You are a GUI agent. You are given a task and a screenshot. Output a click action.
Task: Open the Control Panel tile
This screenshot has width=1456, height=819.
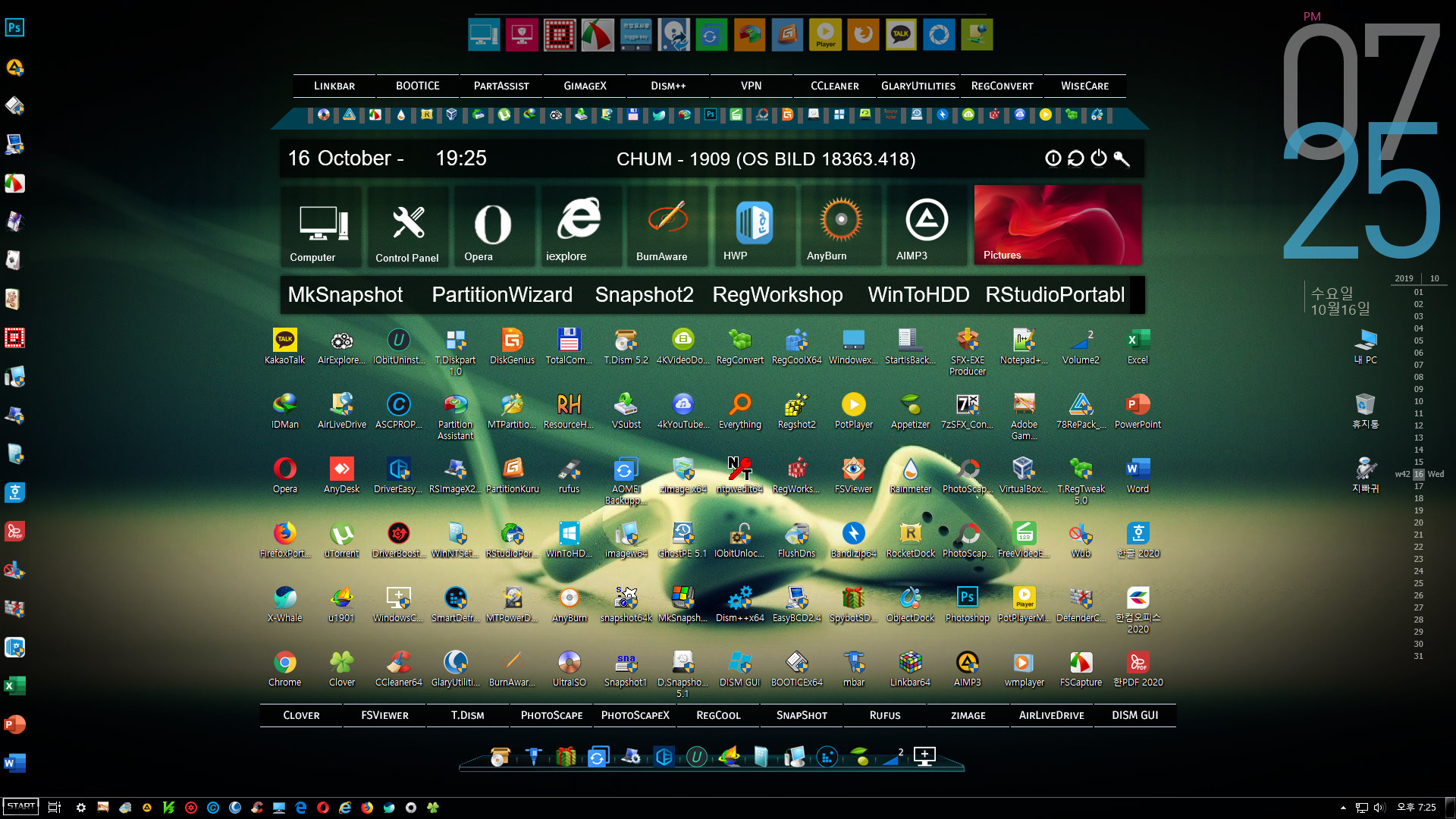pos(409,226)
